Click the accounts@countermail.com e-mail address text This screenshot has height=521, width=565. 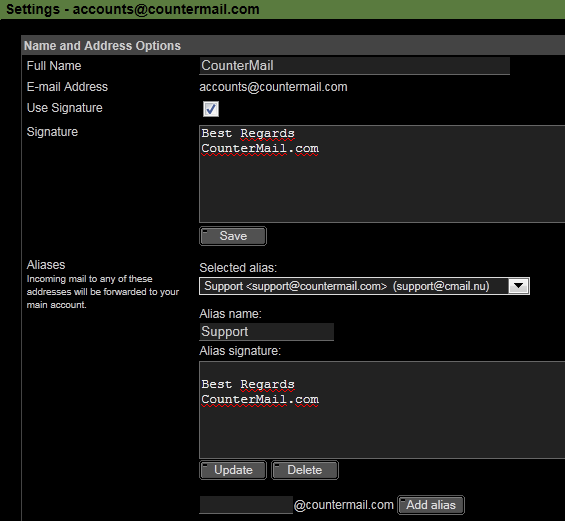[273, 87]
